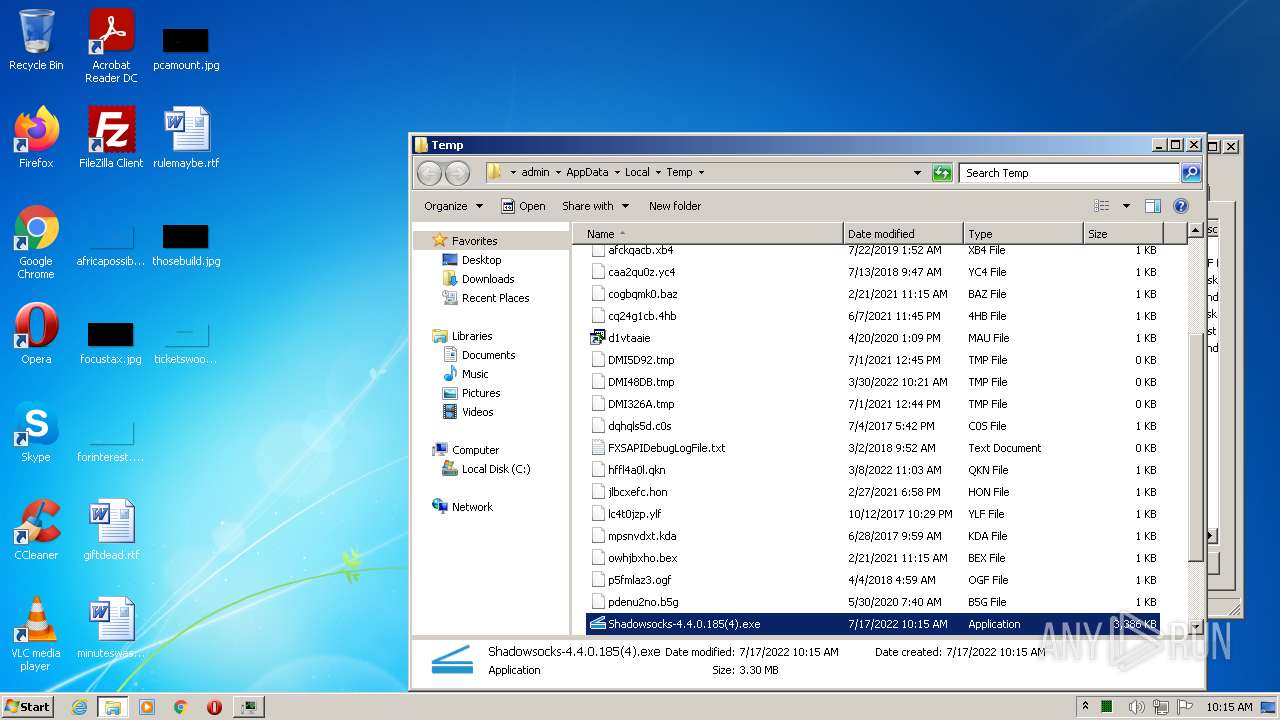
Task: Select thosebuild.jpg on the desktop
Action: click(186, 243)
